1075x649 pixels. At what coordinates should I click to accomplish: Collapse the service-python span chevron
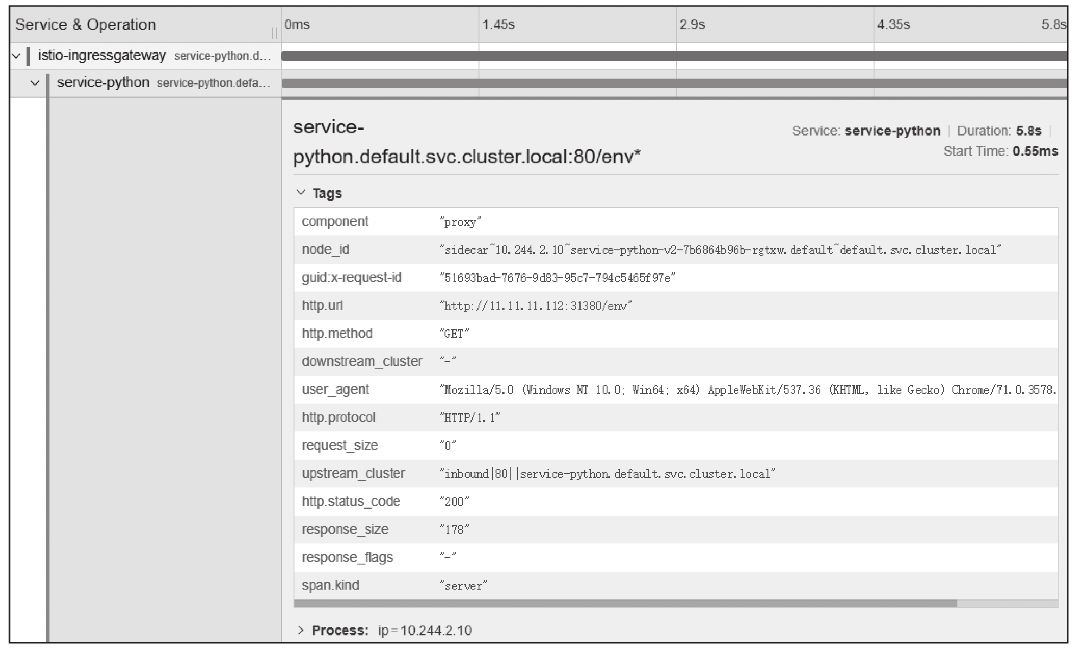(x=35, y=82)
